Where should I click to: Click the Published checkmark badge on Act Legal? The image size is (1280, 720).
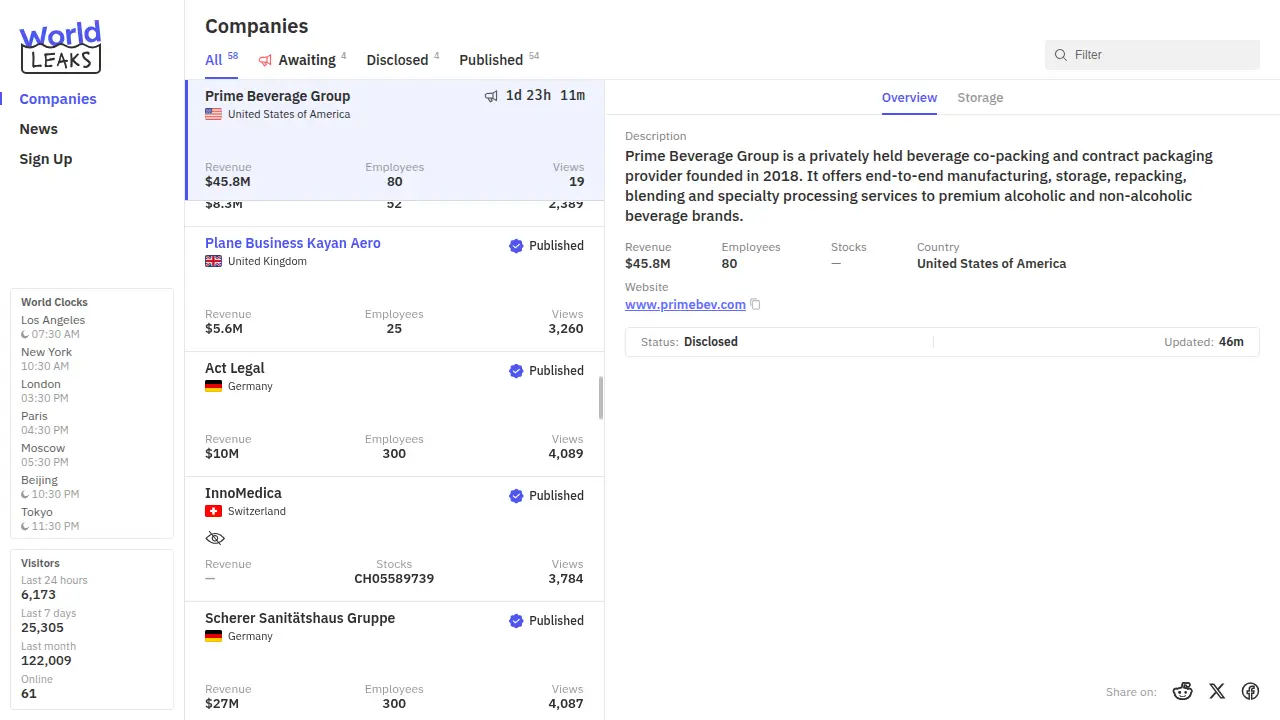(x=516, y=371)
